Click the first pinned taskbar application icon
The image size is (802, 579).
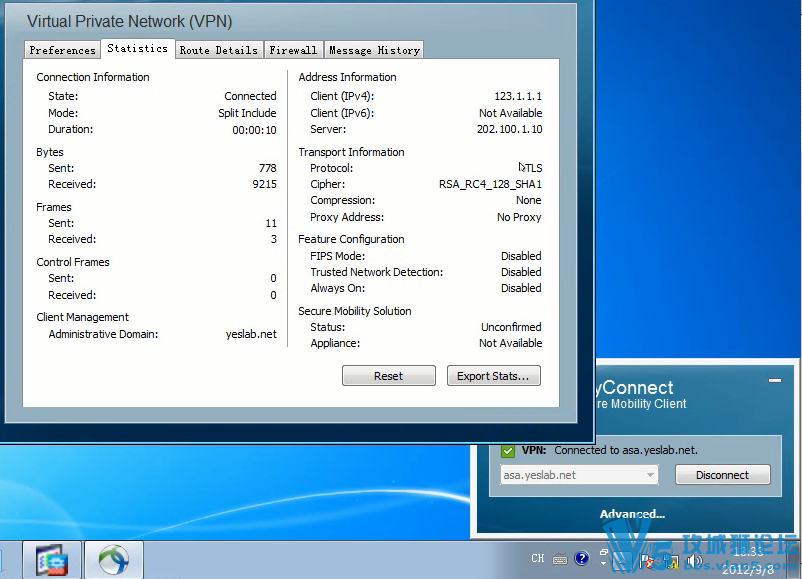coord(50,559)
